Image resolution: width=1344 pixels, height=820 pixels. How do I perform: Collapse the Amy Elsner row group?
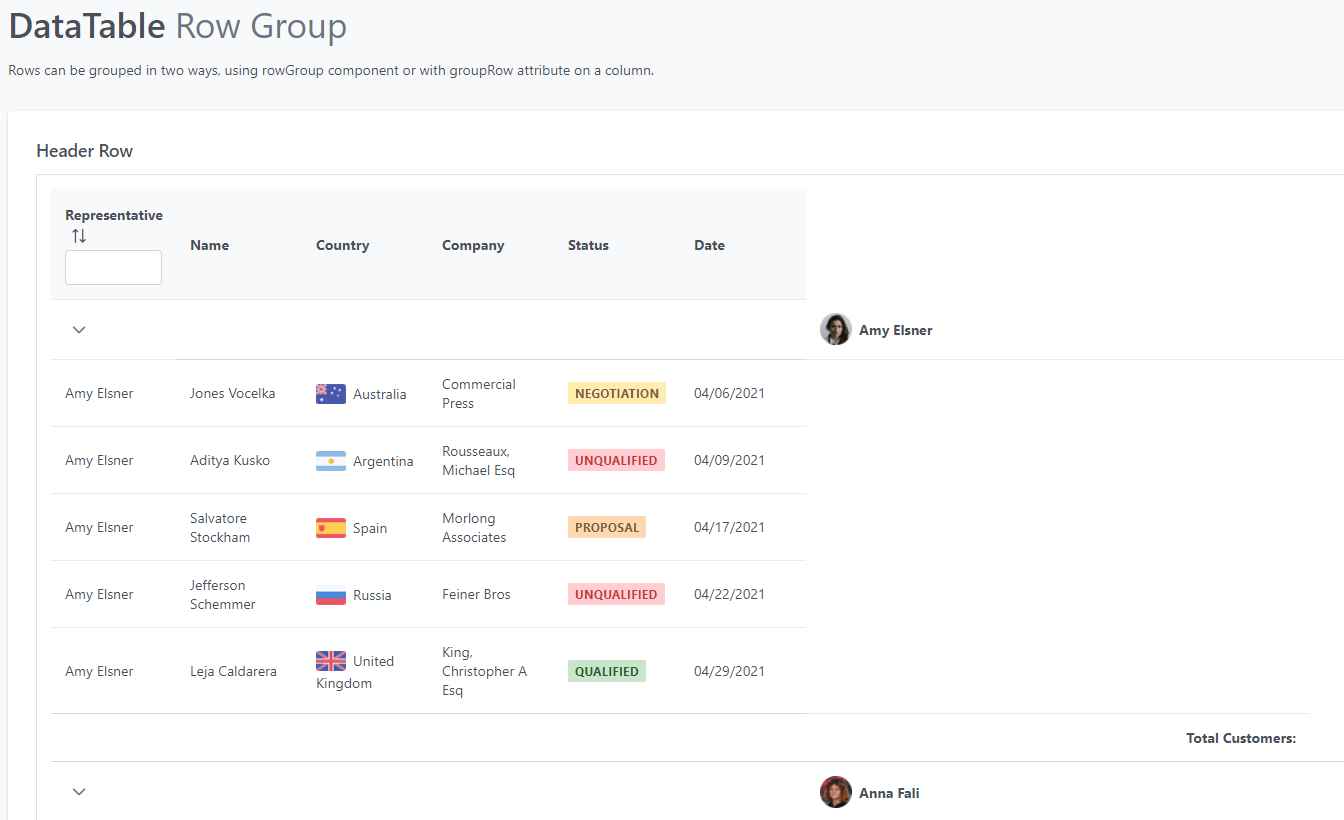coord(79,329)
